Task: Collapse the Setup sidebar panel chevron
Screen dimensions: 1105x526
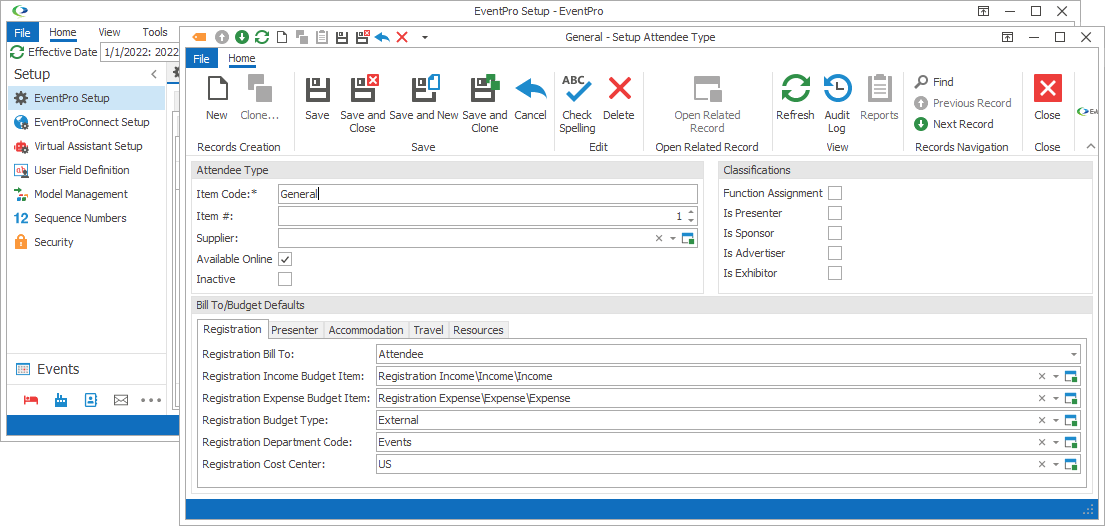Action: point(154,74)
